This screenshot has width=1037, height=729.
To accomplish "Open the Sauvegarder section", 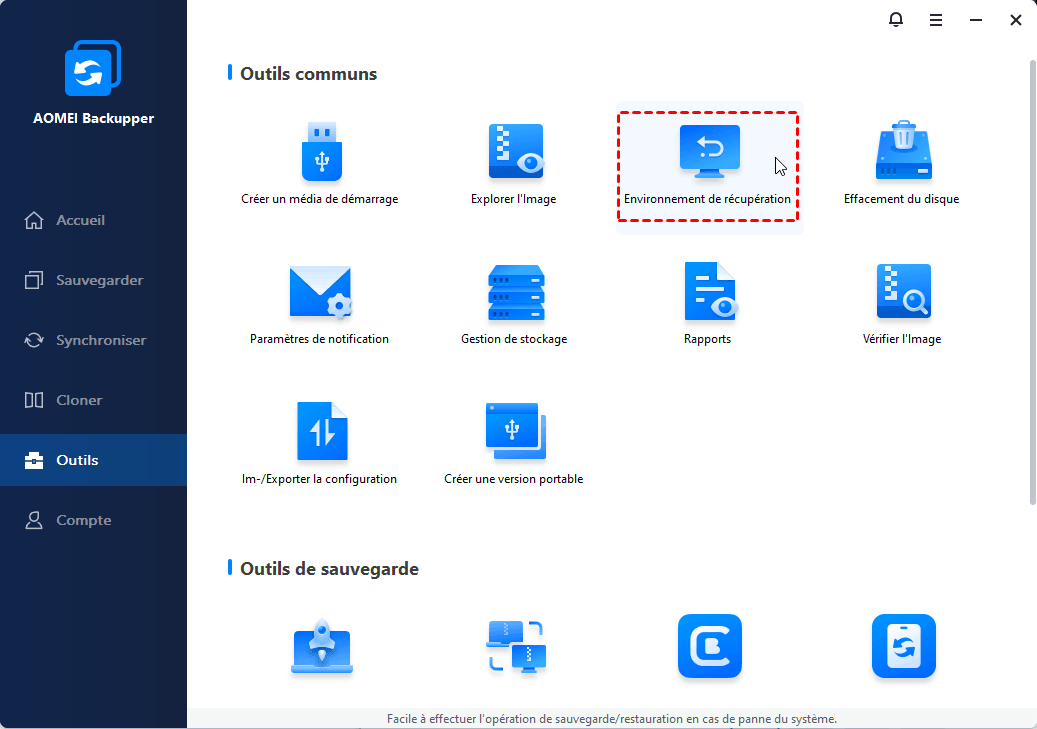I will (x=93, y=280).
